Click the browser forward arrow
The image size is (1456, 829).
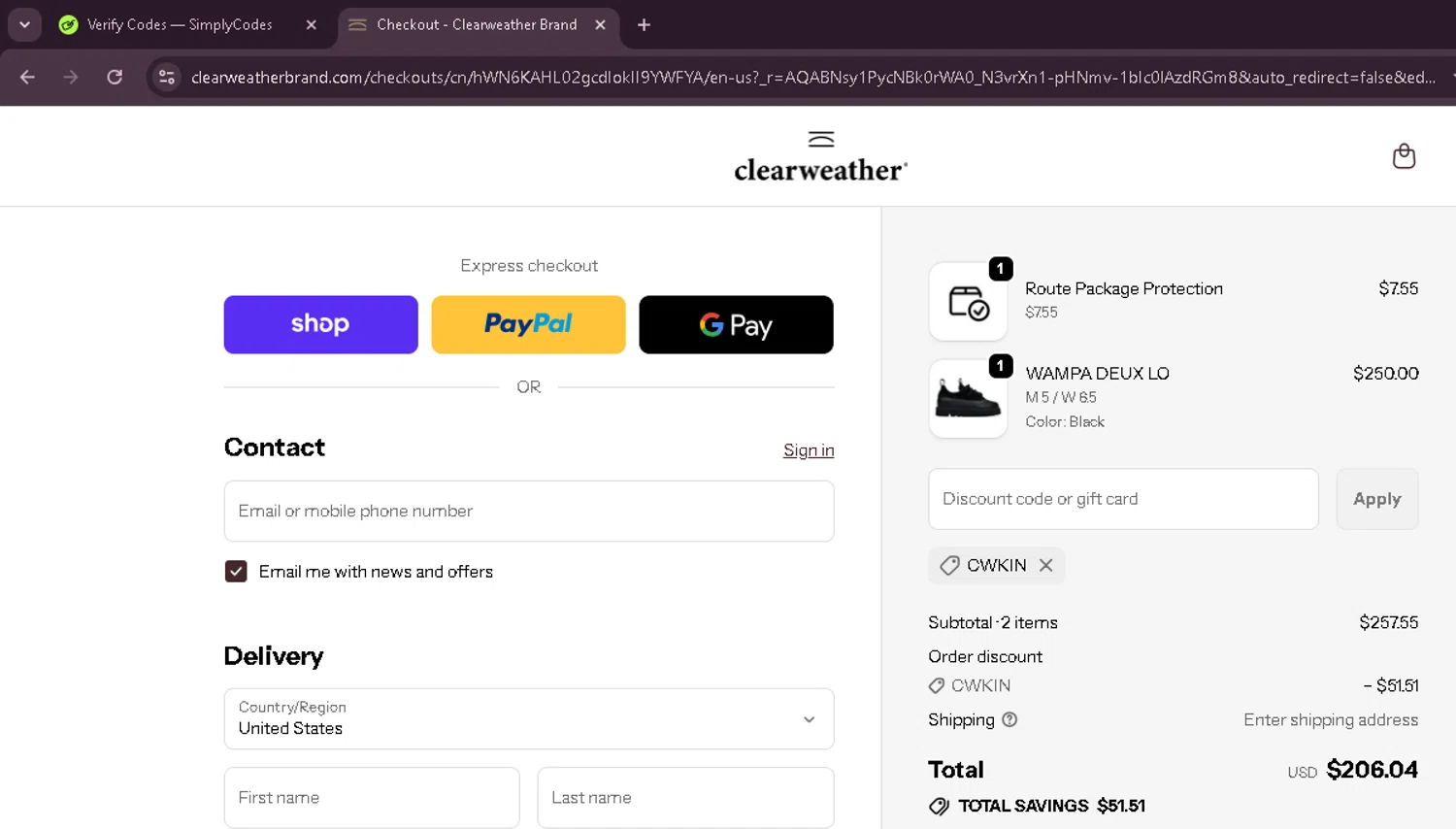pyautogui.click(x=70, y=77)
